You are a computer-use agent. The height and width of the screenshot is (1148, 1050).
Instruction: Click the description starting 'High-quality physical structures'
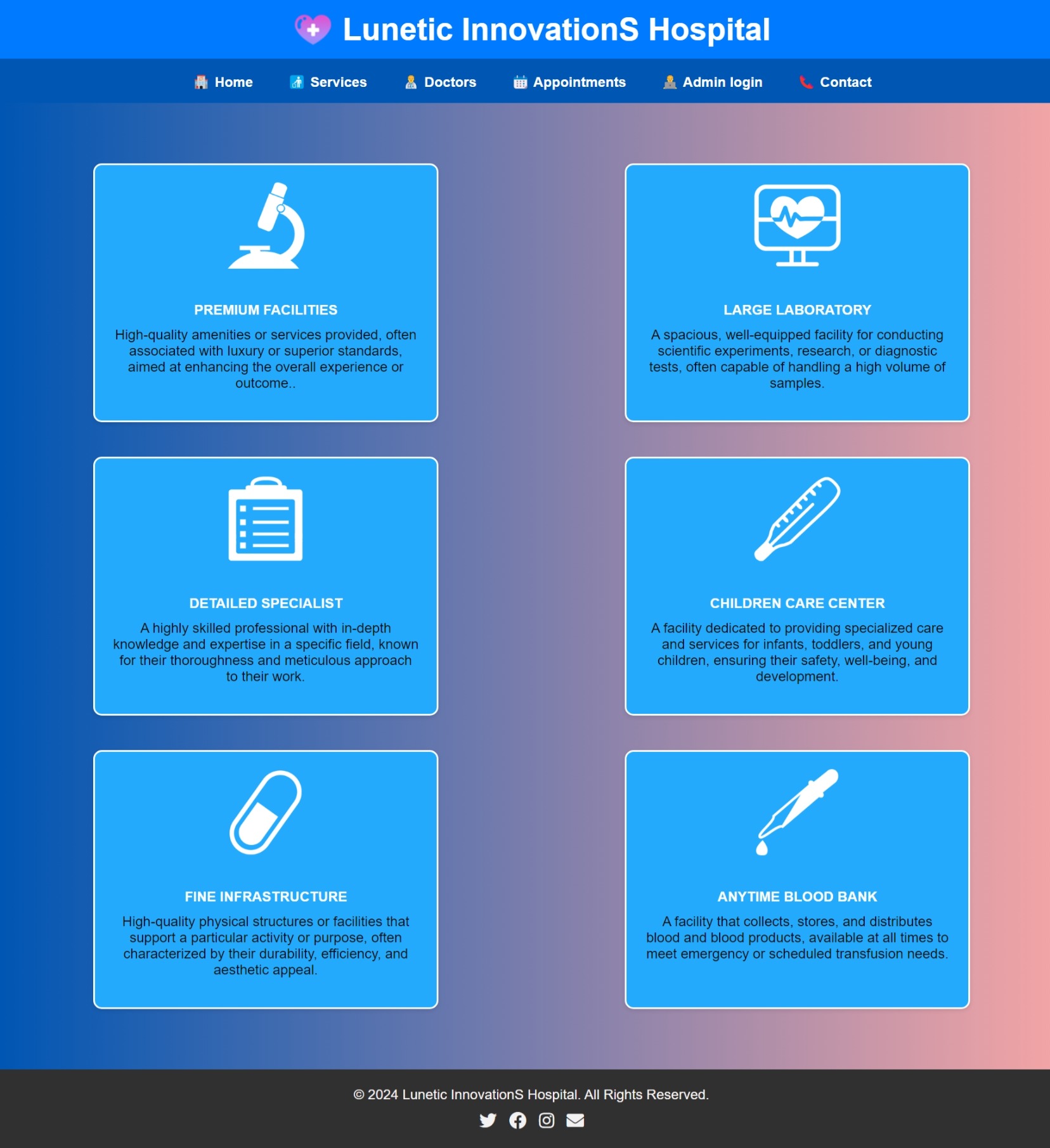266,946
